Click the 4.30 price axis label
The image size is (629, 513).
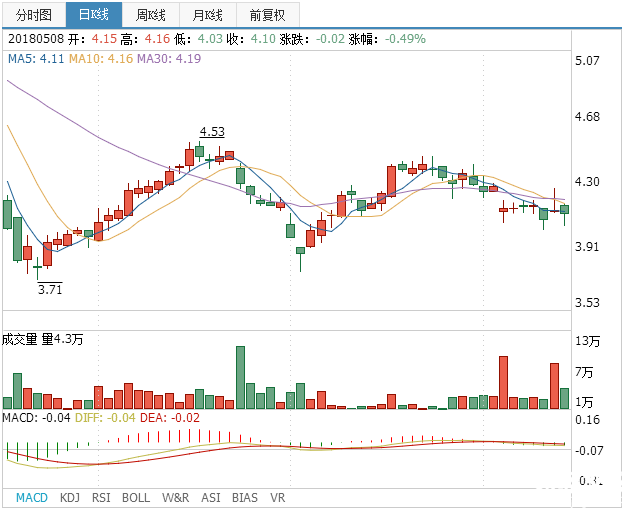(587, 182)
